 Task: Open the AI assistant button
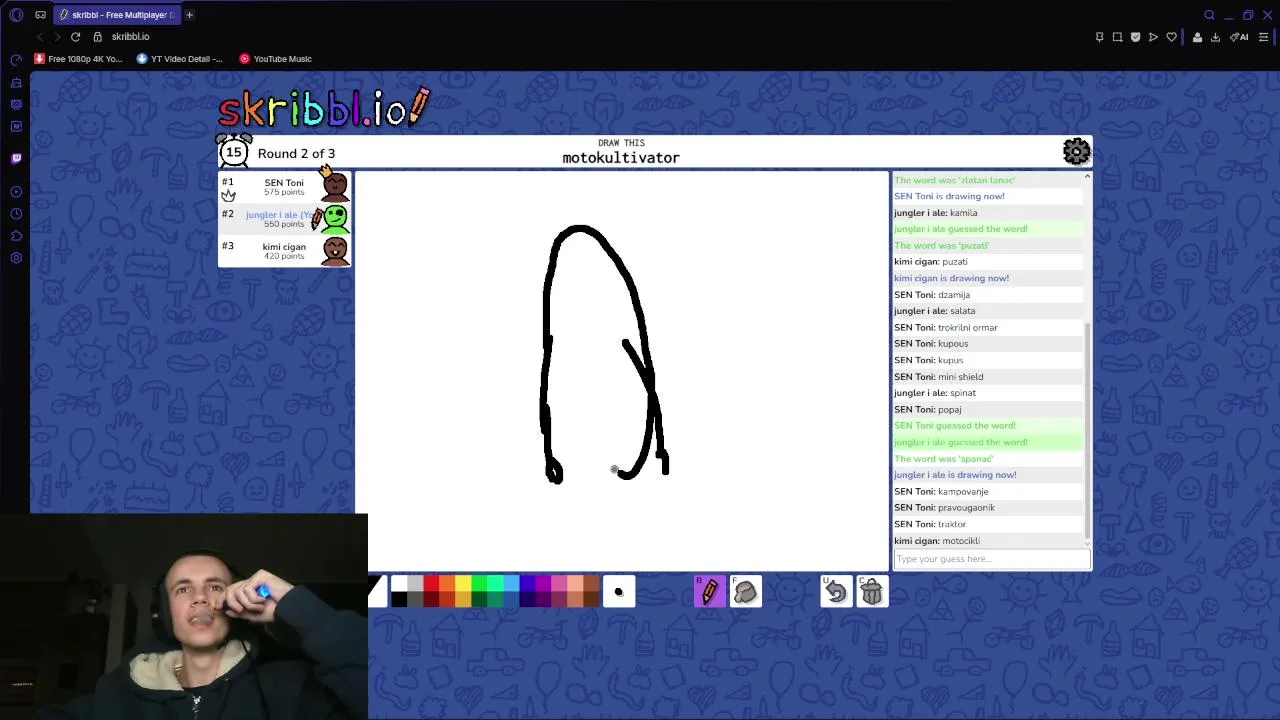(1239, 37)
